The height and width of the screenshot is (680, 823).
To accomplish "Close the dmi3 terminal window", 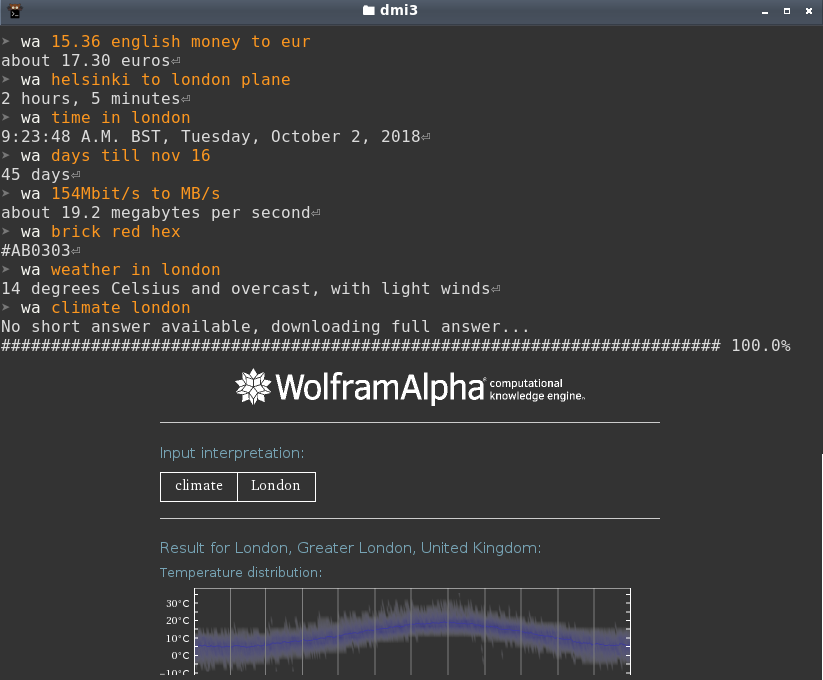I will pyautogui.click(x=809, y=11).
